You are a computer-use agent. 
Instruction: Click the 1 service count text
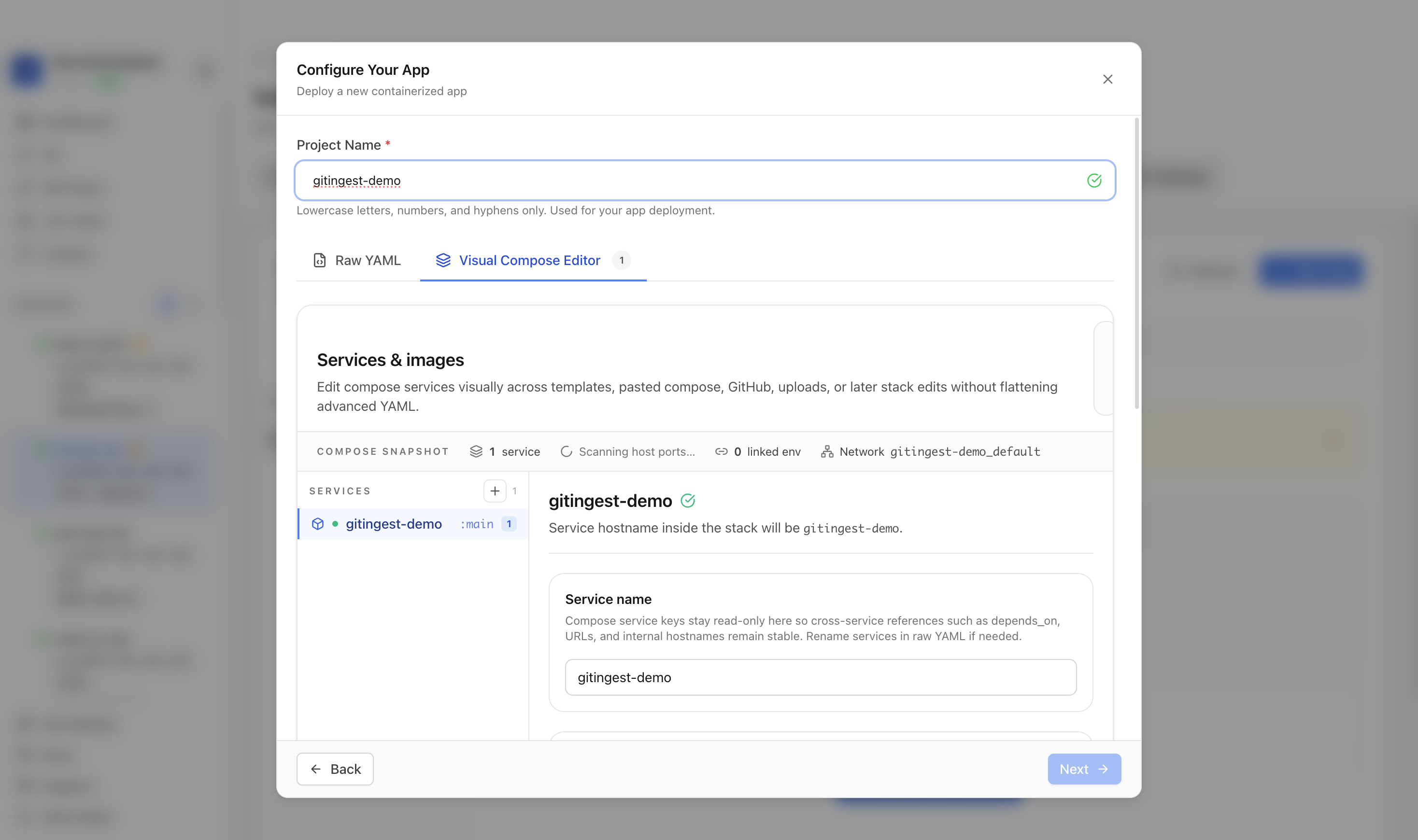point(515,452)
